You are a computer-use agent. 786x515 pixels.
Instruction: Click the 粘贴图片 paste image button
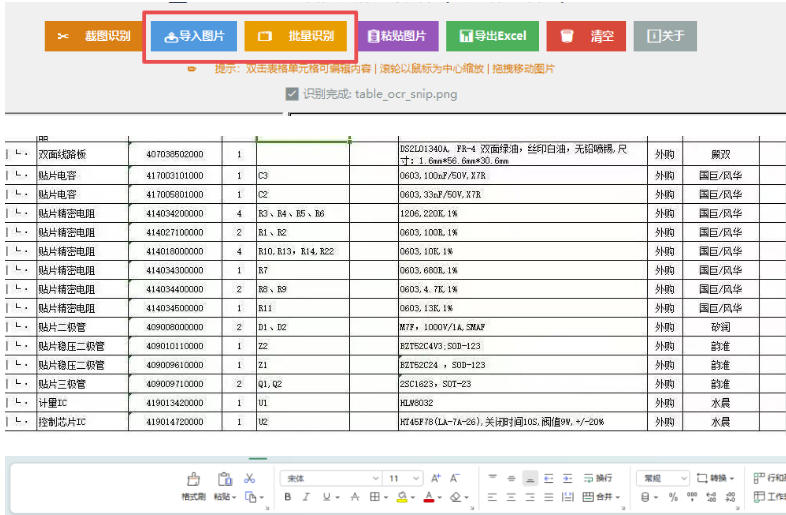[x=398, y=36]
